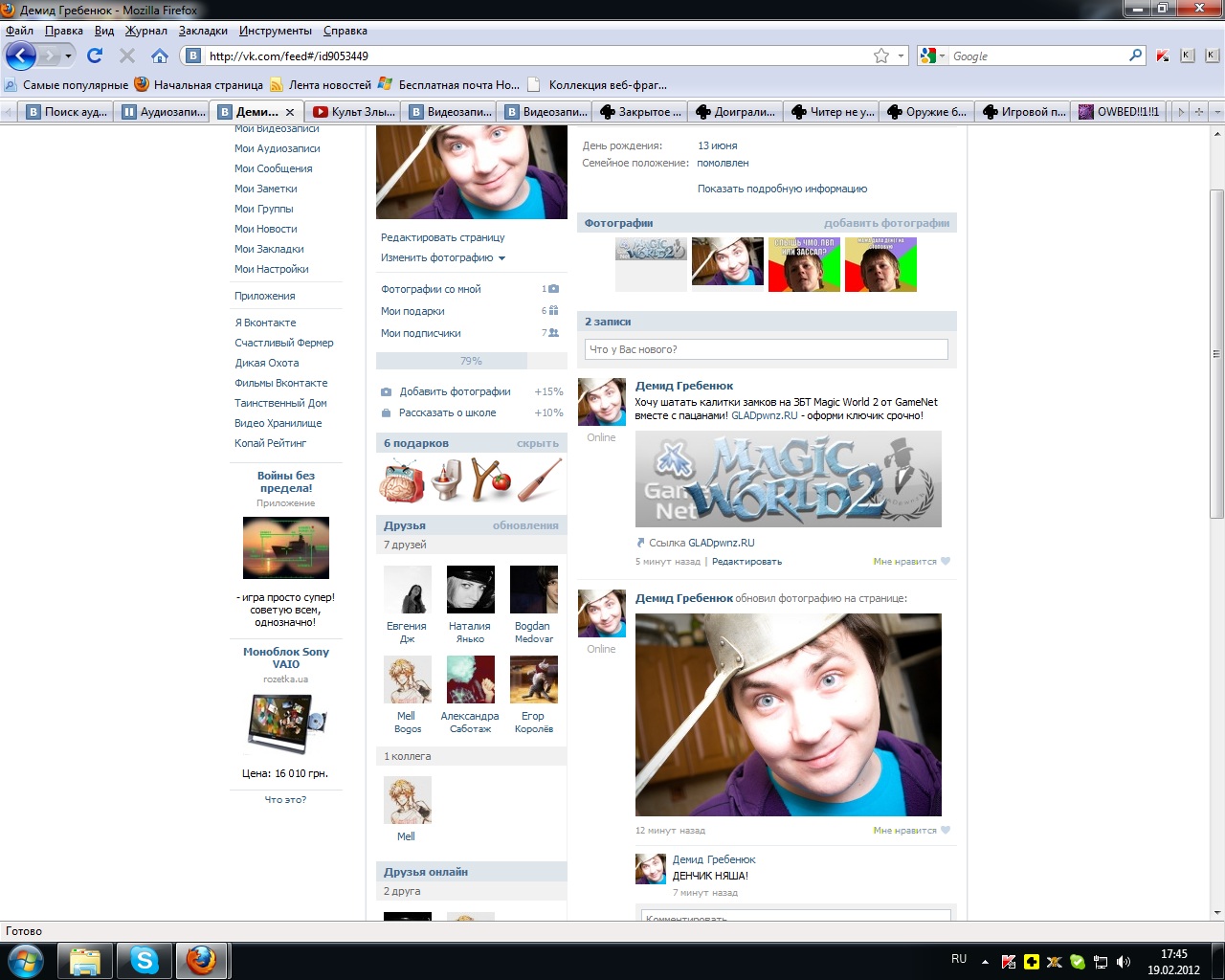Open the Закладки menu
Image resolution: width=1225 pixels, height=980 pixels.
pyautogui.click(x=203, y=31)
